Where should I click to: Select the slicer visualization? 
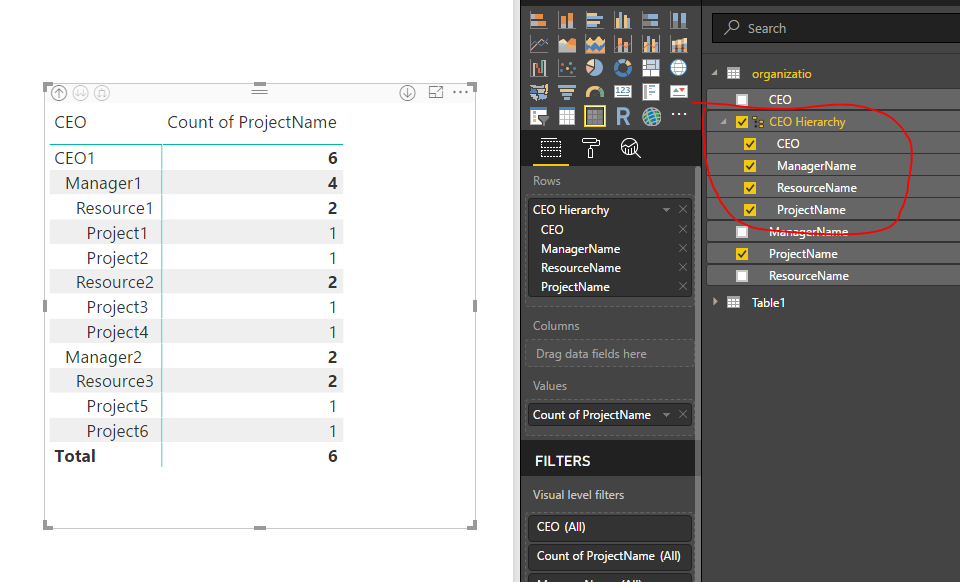539,116
